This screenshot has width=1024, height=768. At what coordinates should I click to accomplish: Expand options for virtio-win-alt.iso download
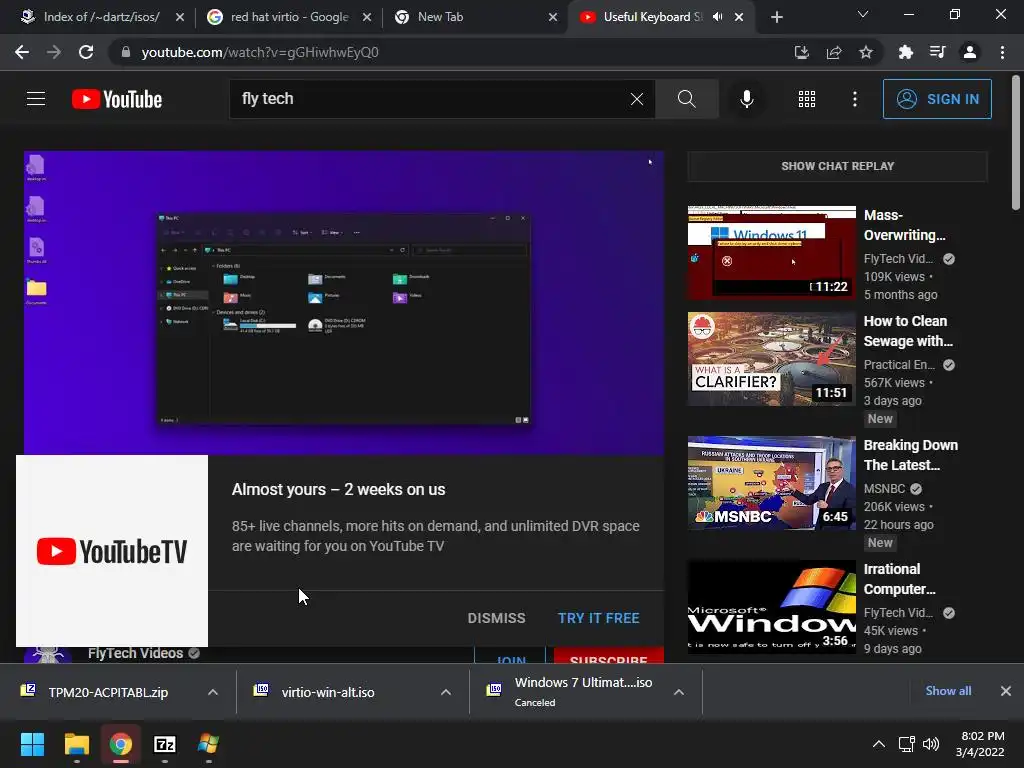click(x=446, y=692)
